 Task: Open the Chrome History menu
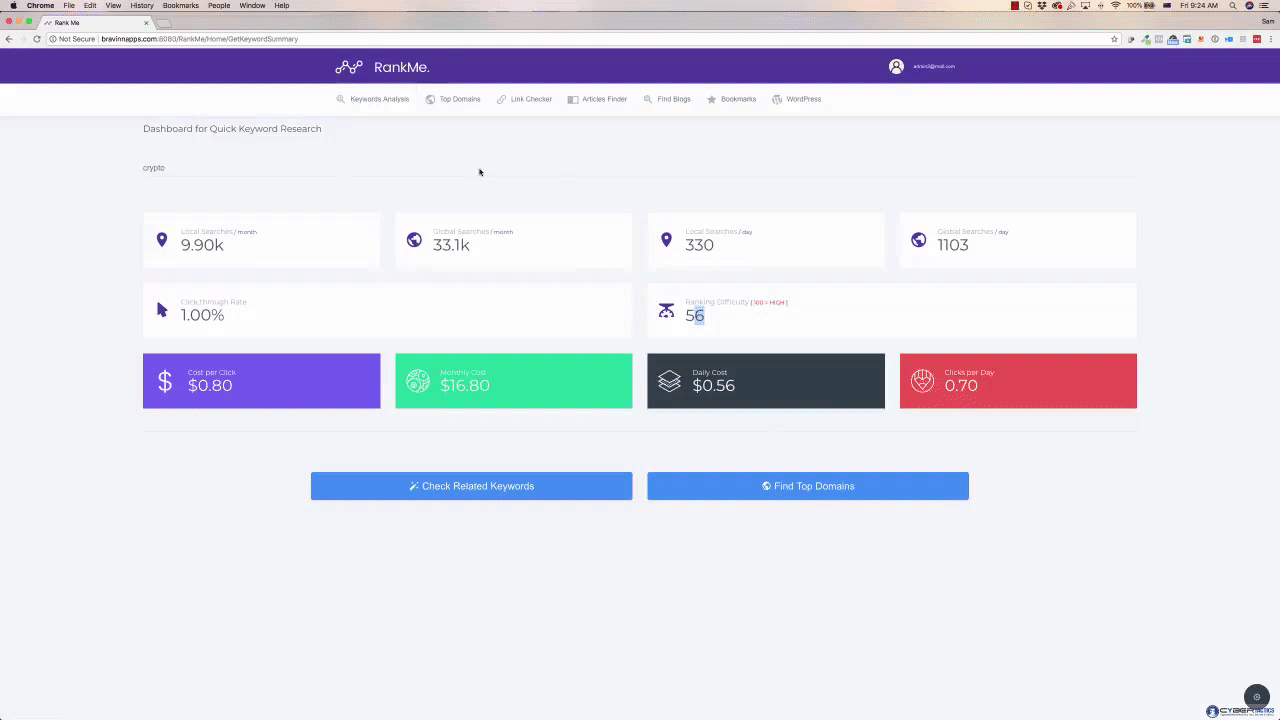pyautogui.click(x=142, y=5)
